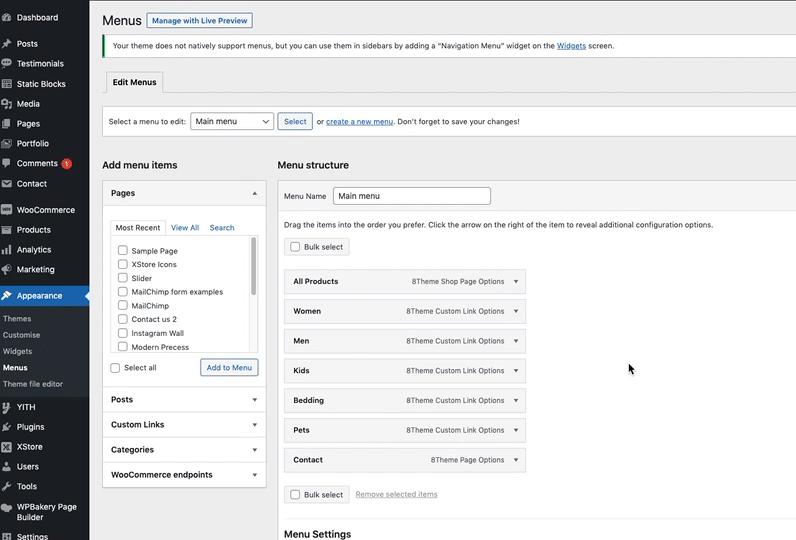Tick the Sample Page checkbox

[x=122, y=251]
